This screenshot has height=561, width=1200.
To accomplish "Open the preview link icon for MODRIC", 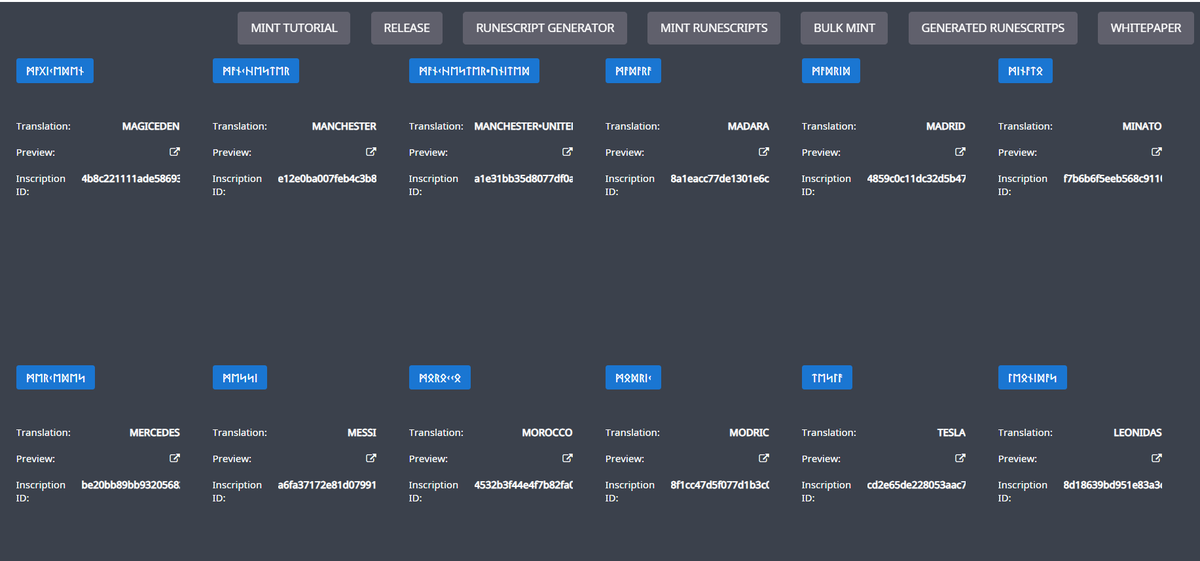I will click(764, 458).
